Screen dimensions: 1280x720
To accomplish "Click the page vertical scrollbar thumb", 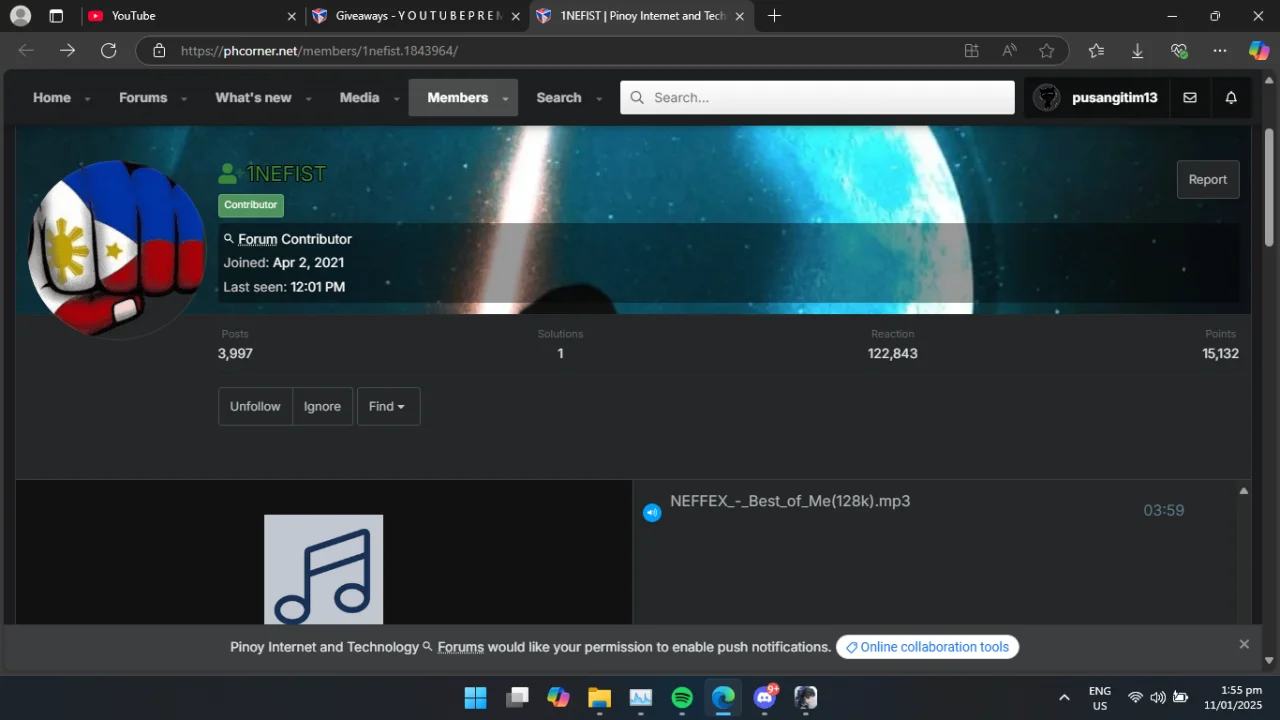I will (1269, 187).
